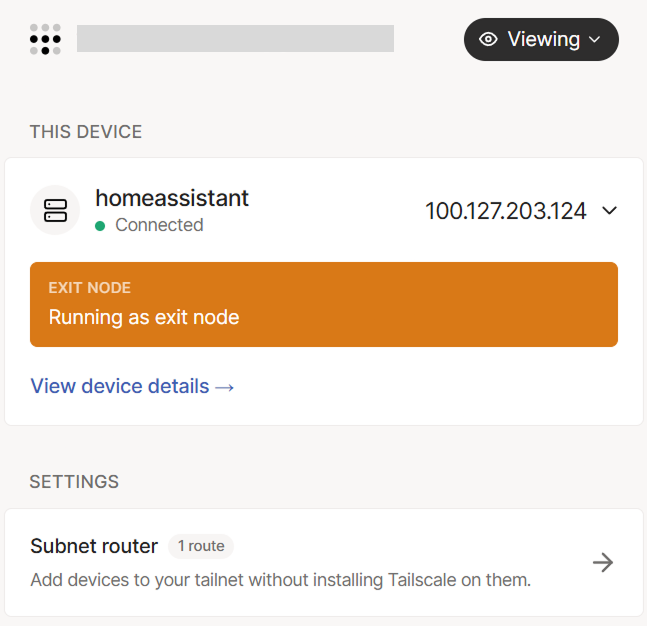Click the Tailscale dots logo
This screenshot has width=647, height=626.
45,39
